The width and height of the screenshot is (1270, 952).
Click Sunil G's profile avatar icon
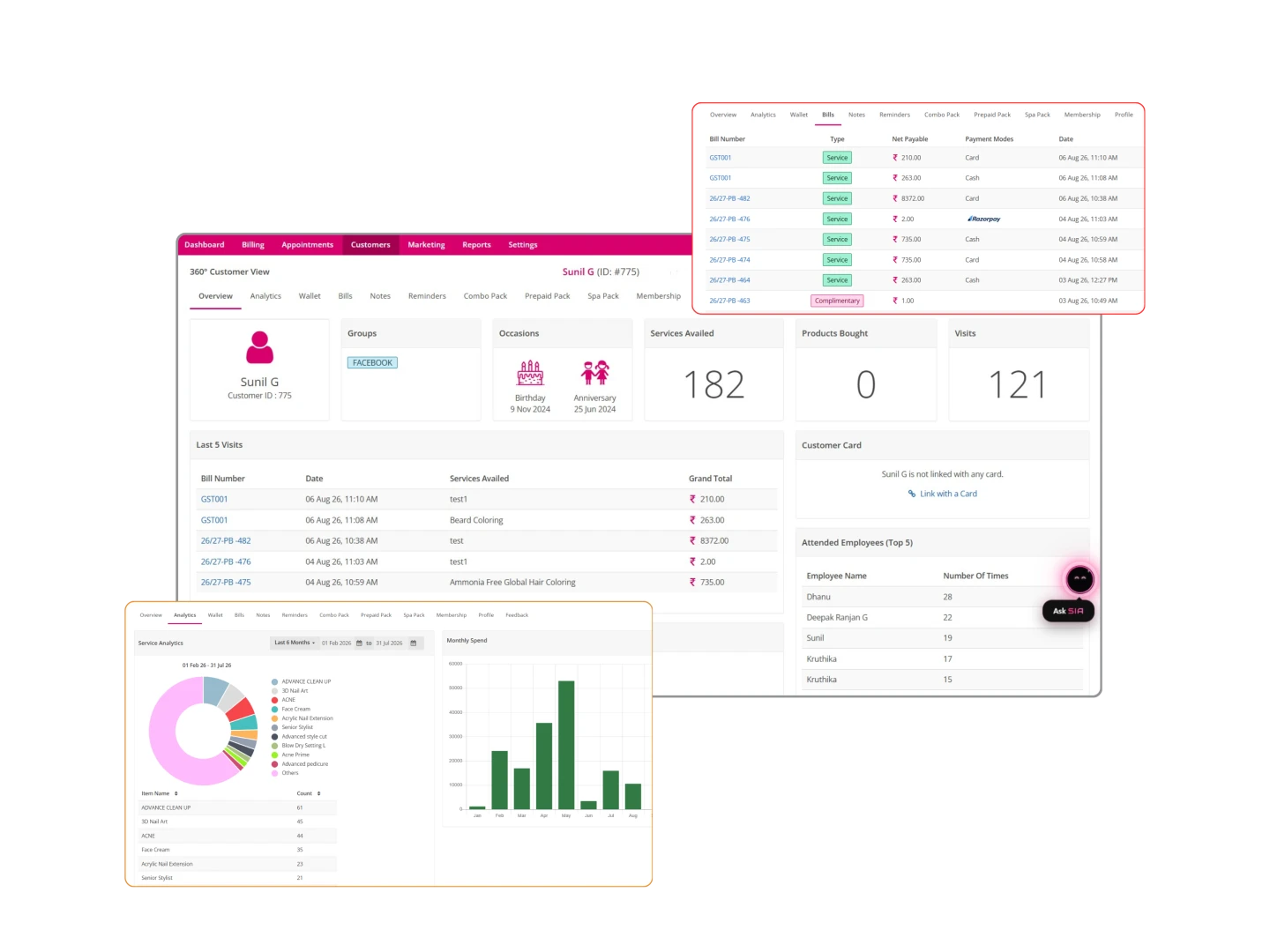click(259, 347)
